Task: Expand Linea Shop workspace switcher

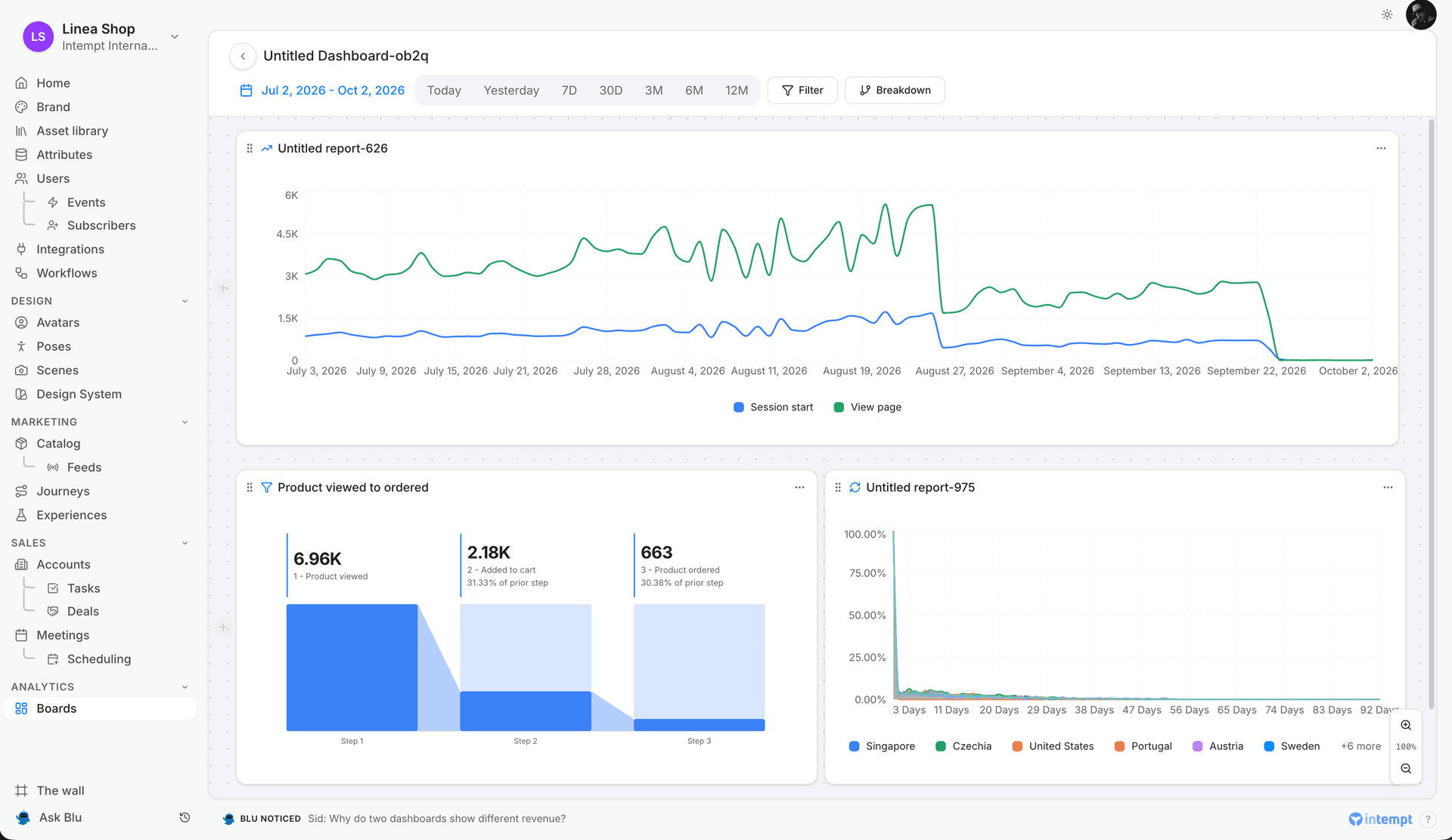Action: pos(175,36)
